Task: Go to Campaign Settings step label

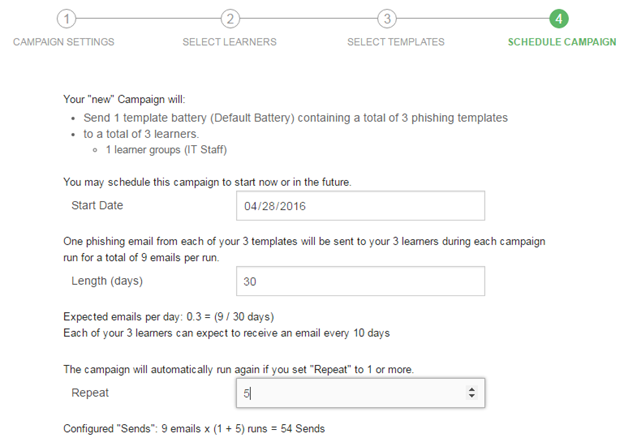Action: [x=62, y=42]
